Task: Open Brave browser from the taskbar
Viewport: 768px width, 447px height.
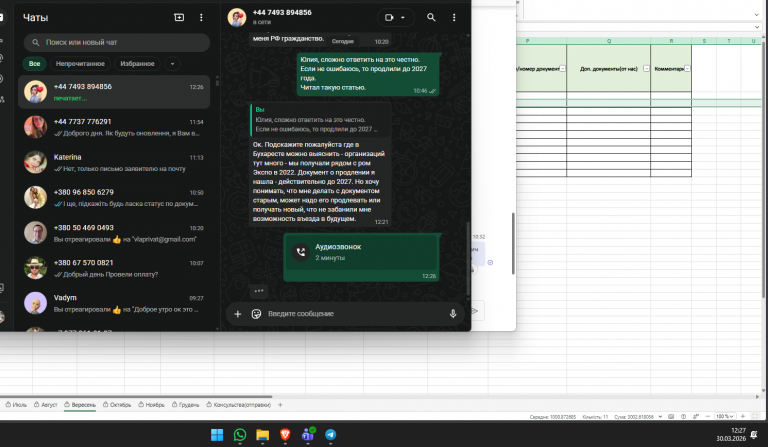Action: point(285,435)
